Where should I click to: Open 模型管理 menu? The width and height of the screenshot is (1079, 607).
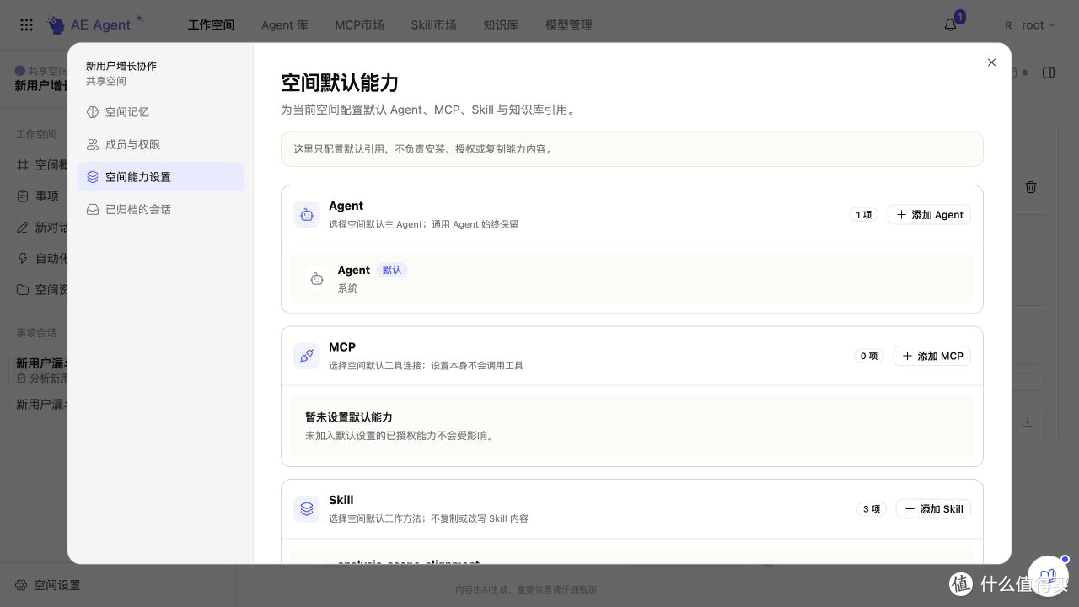click(x=568, y=25)
